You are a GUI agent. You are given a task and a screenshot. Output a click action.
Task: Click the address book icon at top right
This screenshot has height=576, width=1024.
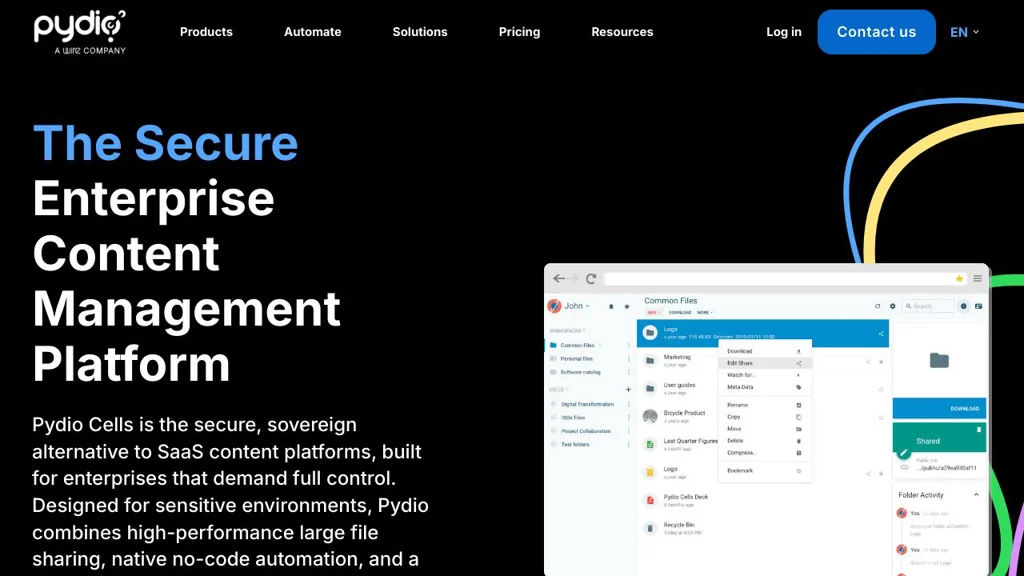click(979, 306)
